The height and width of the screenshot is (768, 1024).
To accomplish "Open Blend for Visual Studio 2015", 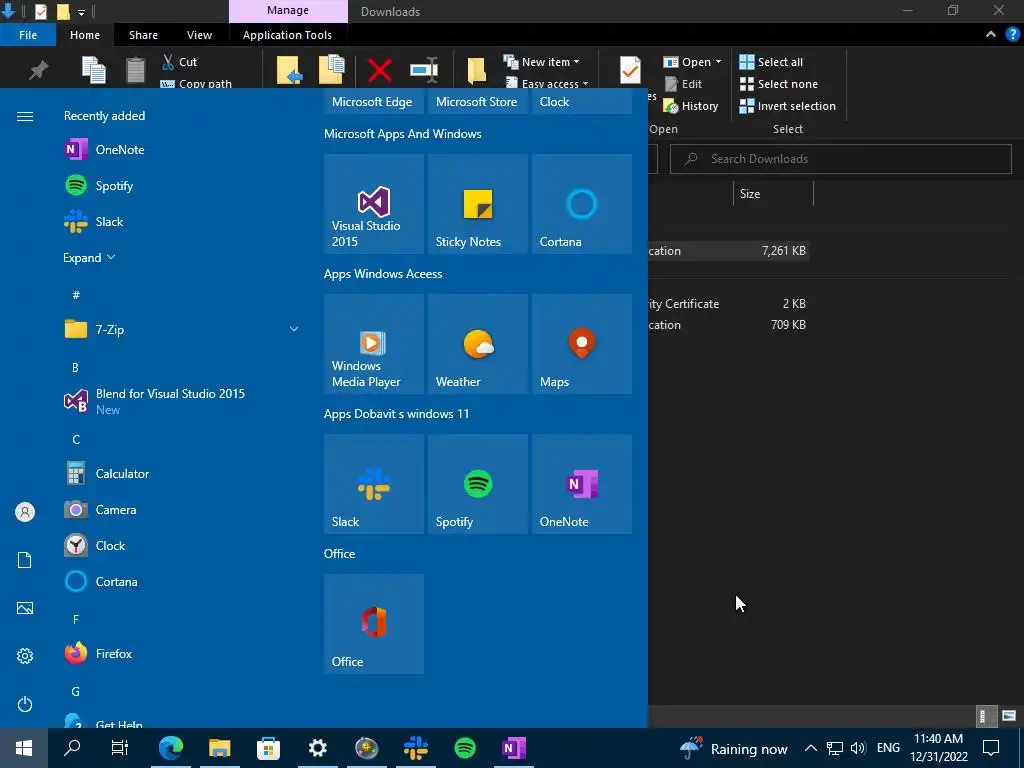I will tap(182, 401).
